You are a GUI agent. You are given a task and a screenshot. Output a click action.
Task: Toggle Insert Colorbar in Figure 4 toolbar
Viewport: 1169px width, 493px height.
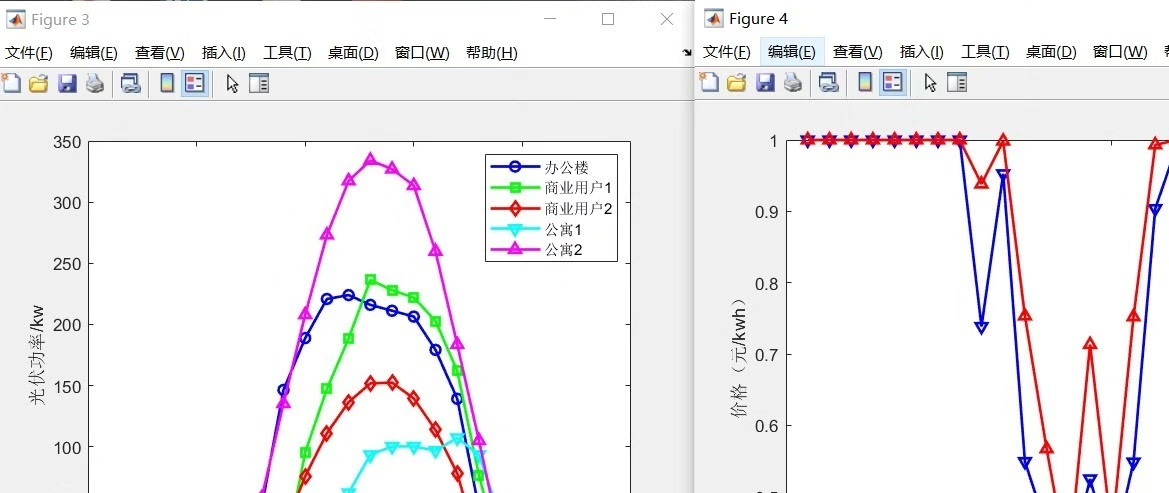point(865,82)
